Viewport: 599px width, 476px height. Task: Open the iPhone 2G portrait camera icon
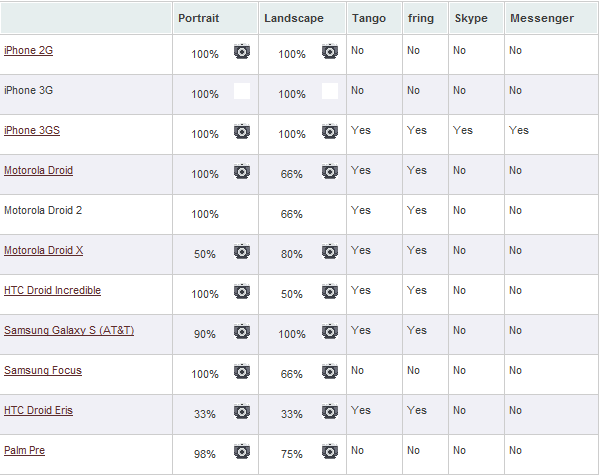242,51
